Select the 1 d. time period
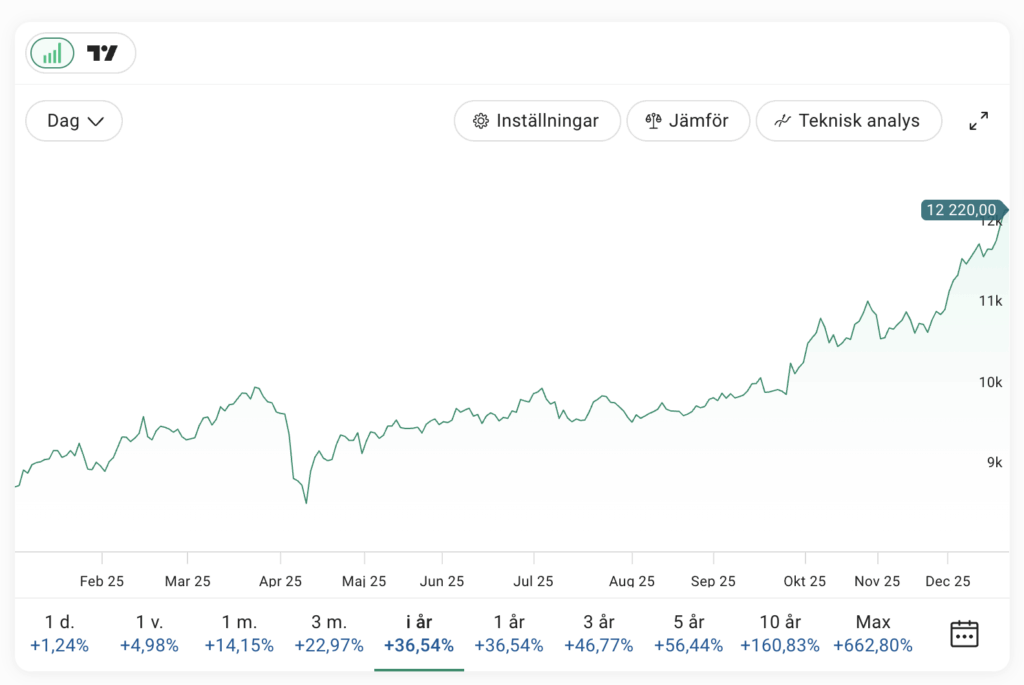The height and width of the screenshot is (685, 1024). [x=59, y=634]
